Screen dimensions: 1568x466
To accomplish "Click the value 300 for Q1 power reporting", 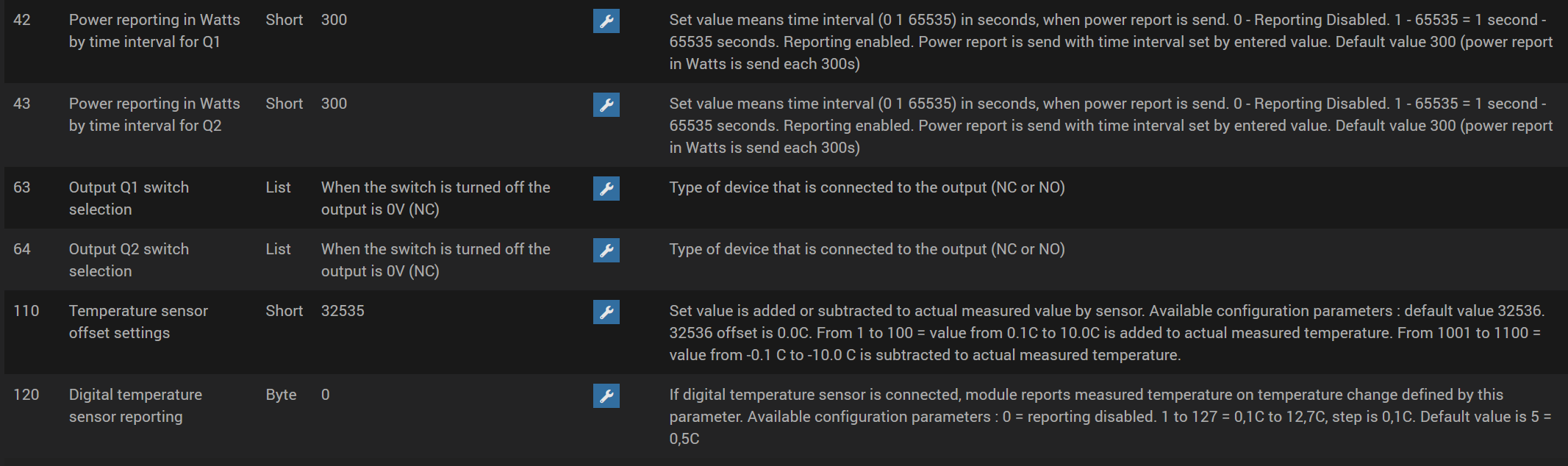I will (334, 20).
